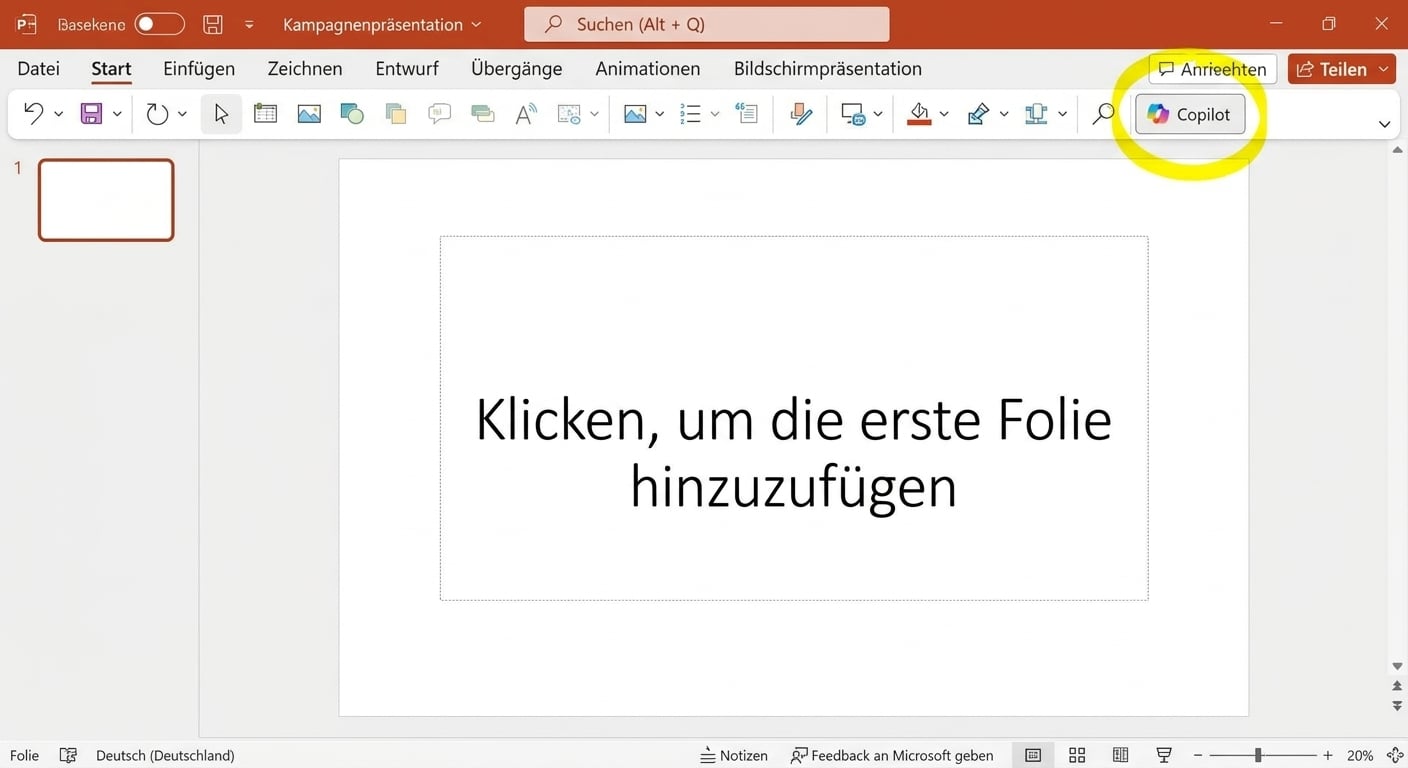Click the outline pen color icon
Viewport: 1408px width, 768px height.
pyautogui.click(x=978, y=114)
